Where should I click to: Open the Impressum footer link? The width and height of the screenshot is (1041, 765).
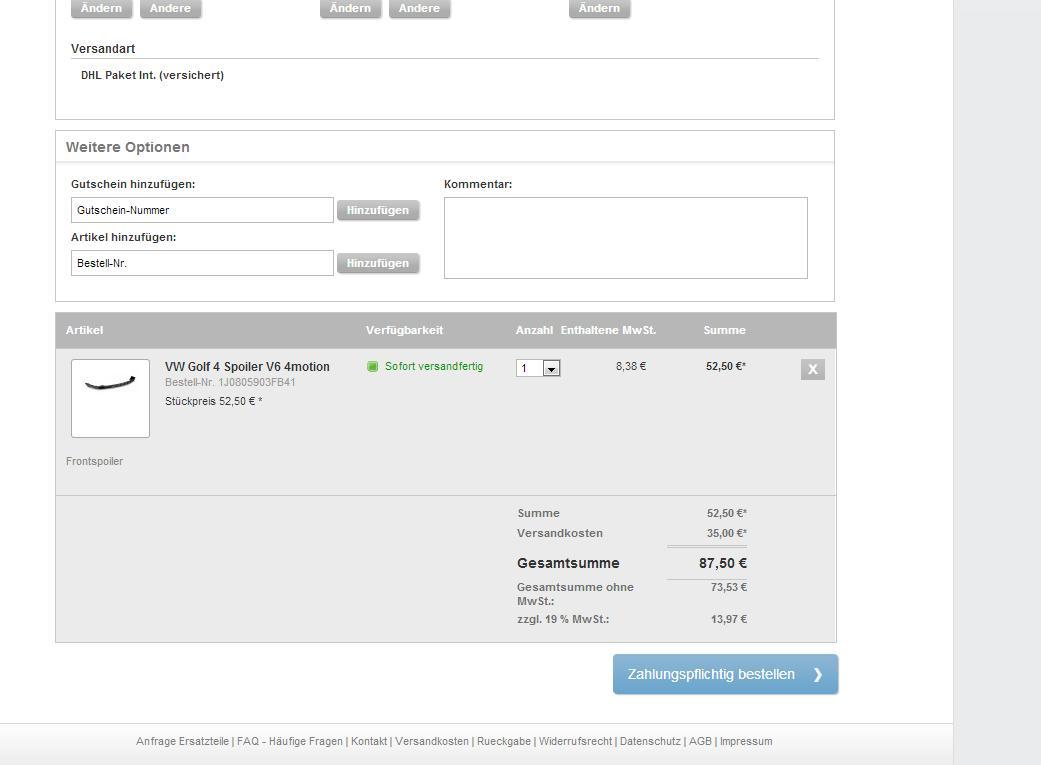[746, 741]
